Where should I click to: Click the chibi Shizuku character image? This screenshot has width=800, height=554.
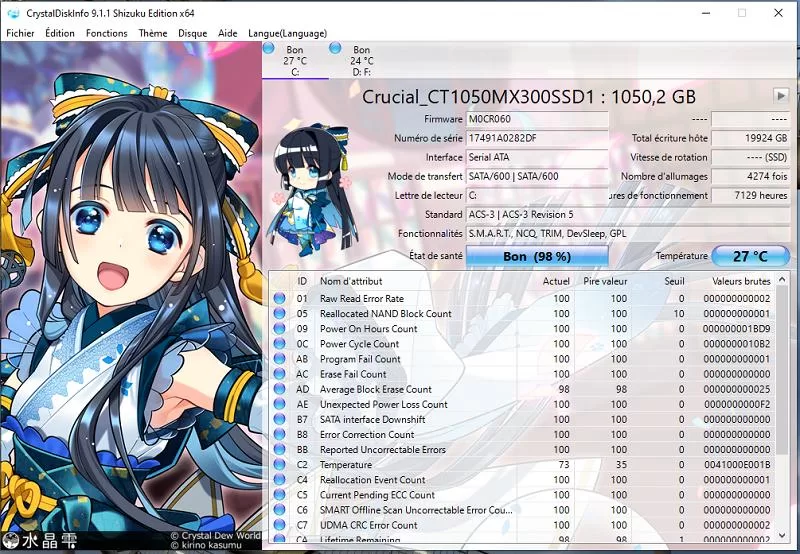pyautogui.click(x=313, y=190)
